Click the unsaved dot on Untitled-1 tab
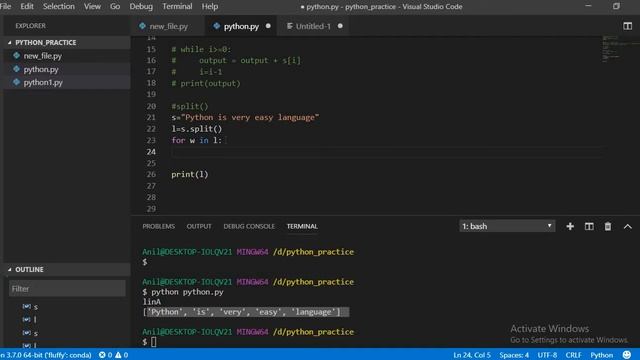Viewport: 640px width, 360px height. (340, 26)
